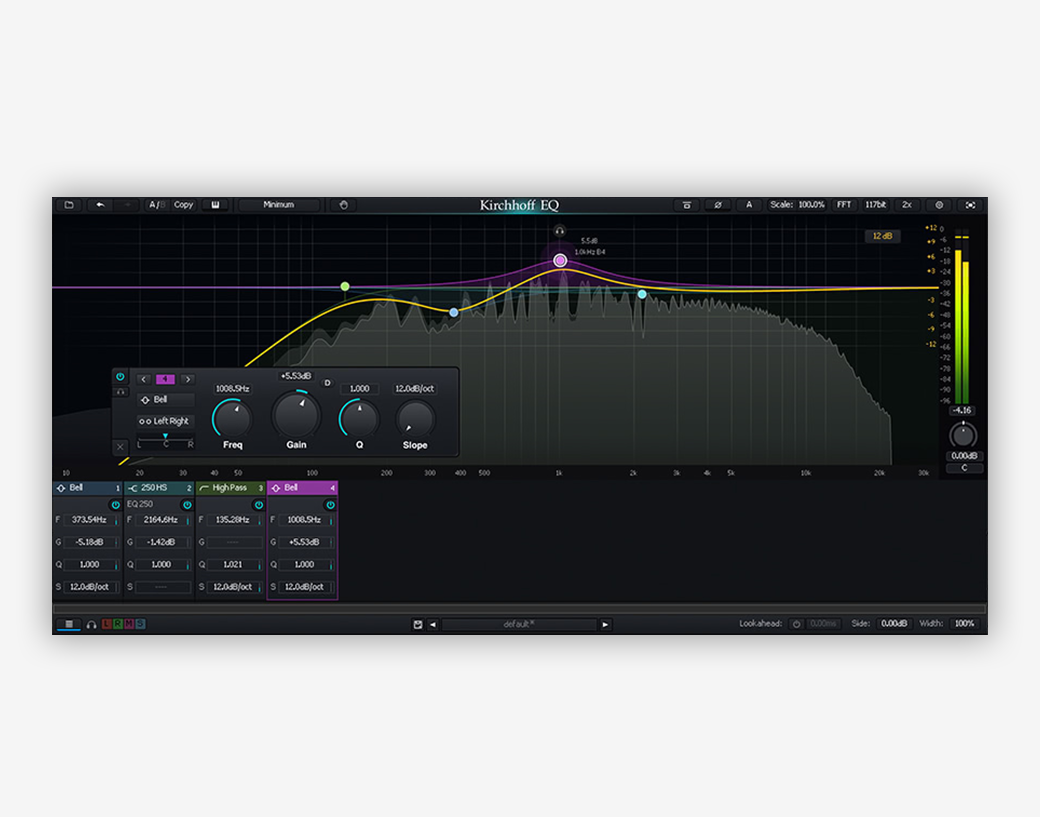The image size is (1040, 817).
Task: Click the save preset disk icon
Action: point(418,625)
